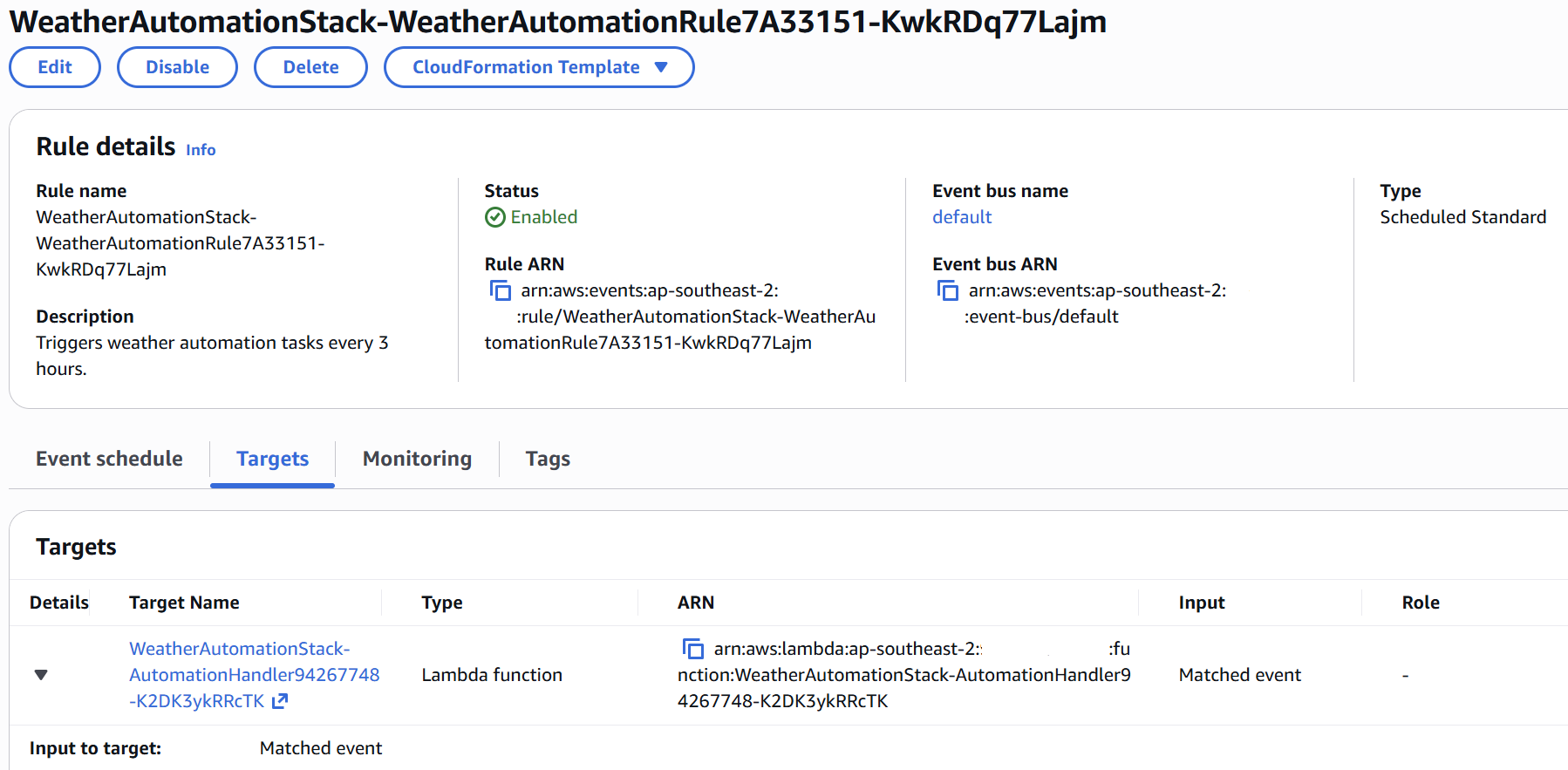
Task: Click the Edit button
Action: click(x=55, y=67)
